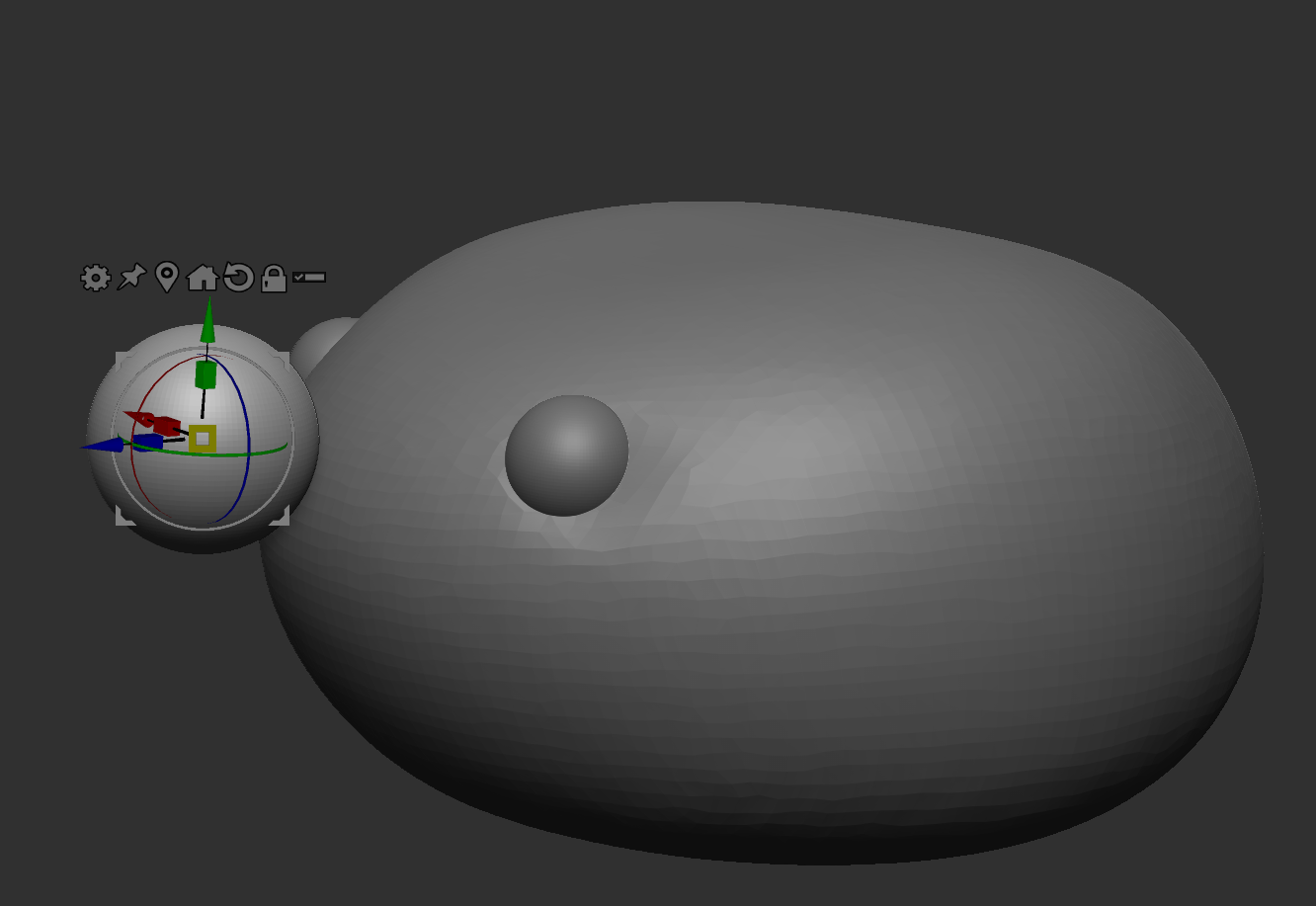This screenshot has width=1316, height=906.
Task: Click the blue Z-axis scale block
Action: pos(148,442)
